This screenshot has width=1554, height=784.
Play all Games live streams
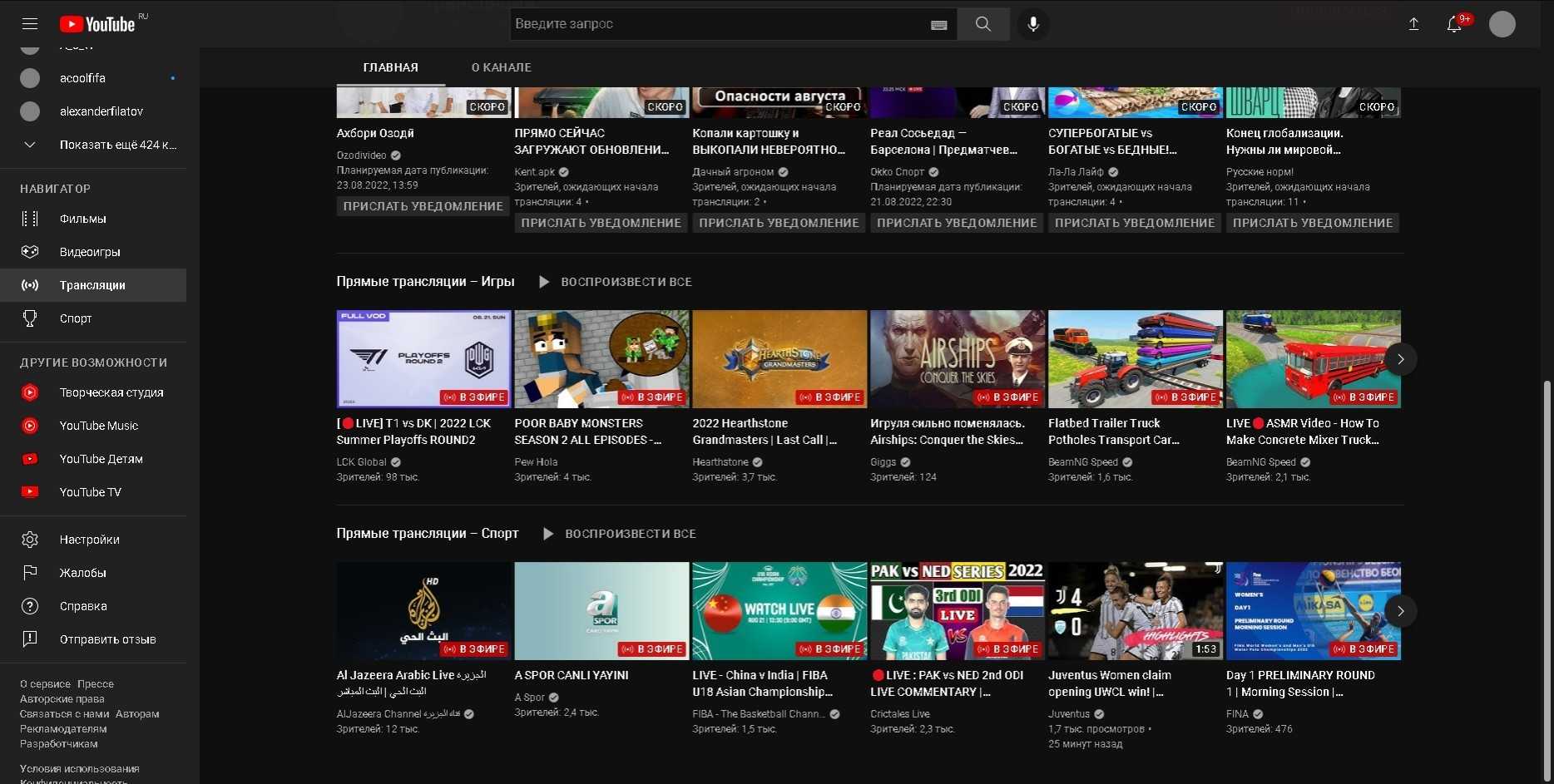click(615, 282)
